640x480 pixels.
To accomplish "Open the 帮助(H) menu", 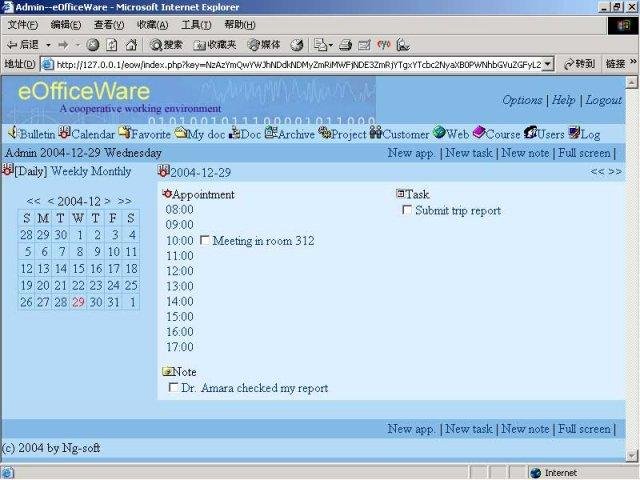I will click(x=240, y=25).
